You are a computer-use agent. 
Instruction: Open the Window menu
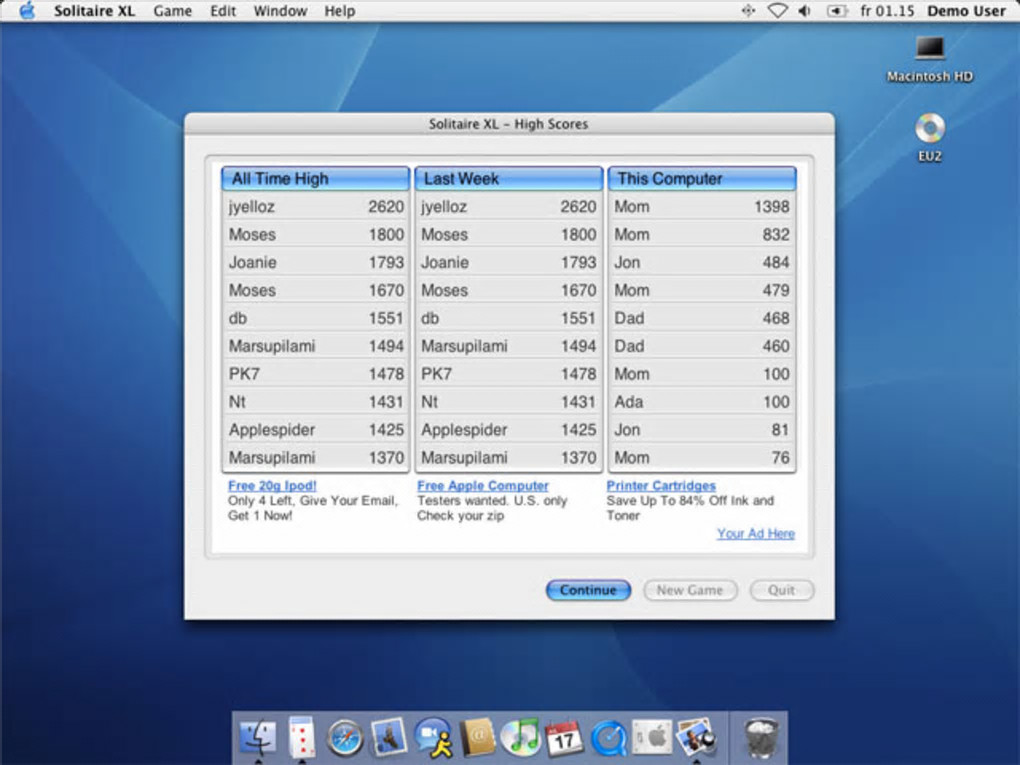click(x=280, y=11)
